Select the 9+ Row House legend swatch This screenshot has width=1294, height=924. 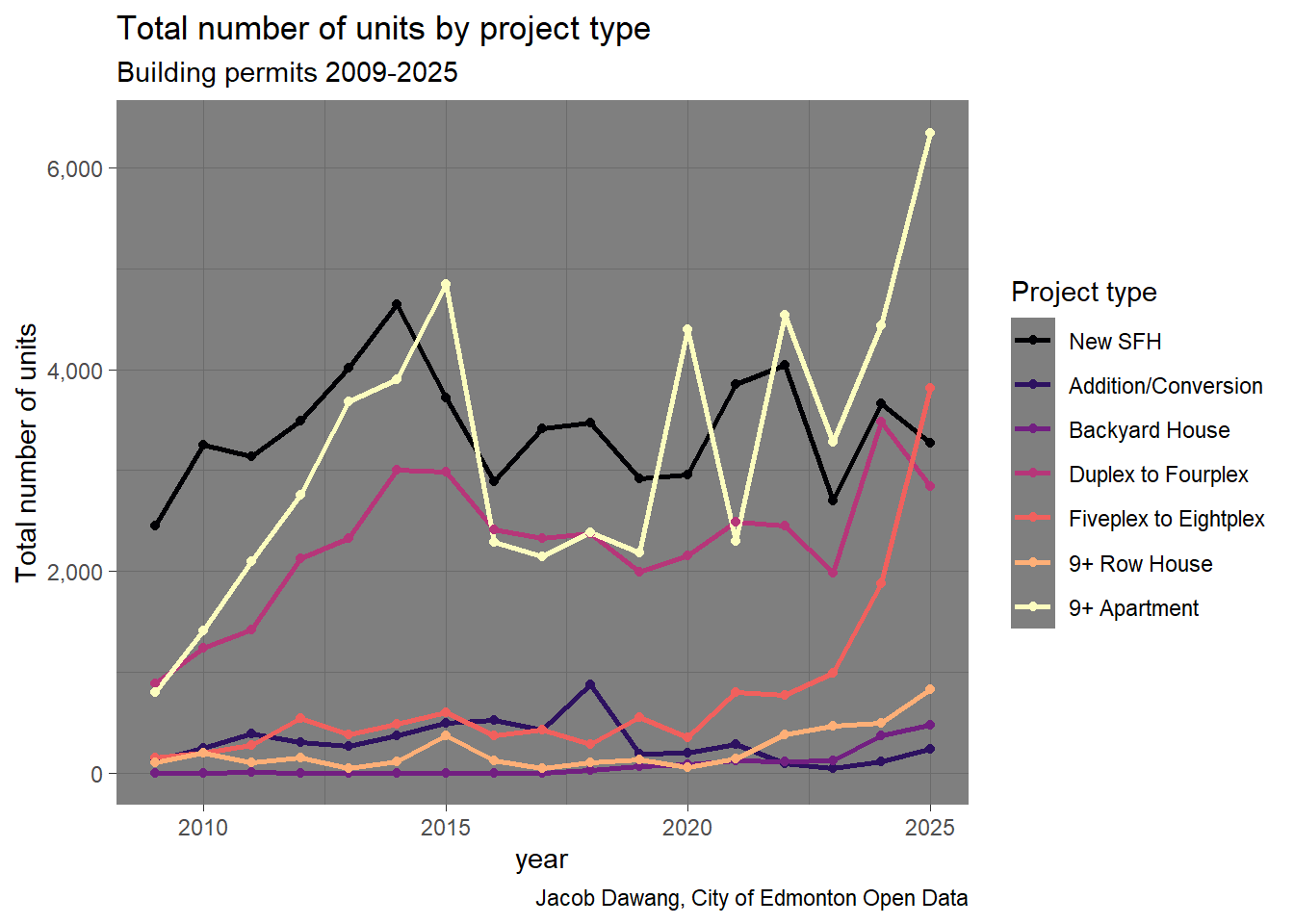(x=1032, y=563)
